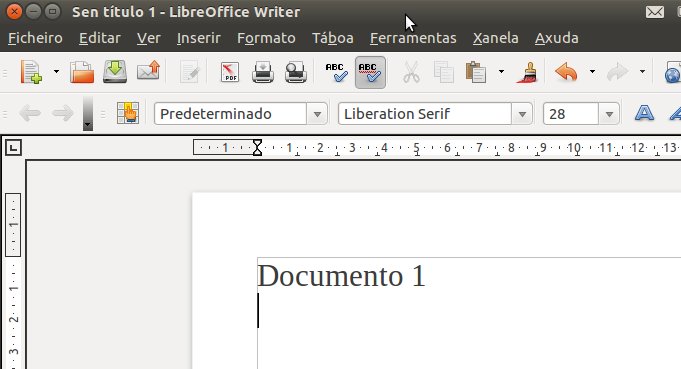This screenshot has width=681, height=369.
Task: Copy selection with the copy icon
Action: coord(443,72)
